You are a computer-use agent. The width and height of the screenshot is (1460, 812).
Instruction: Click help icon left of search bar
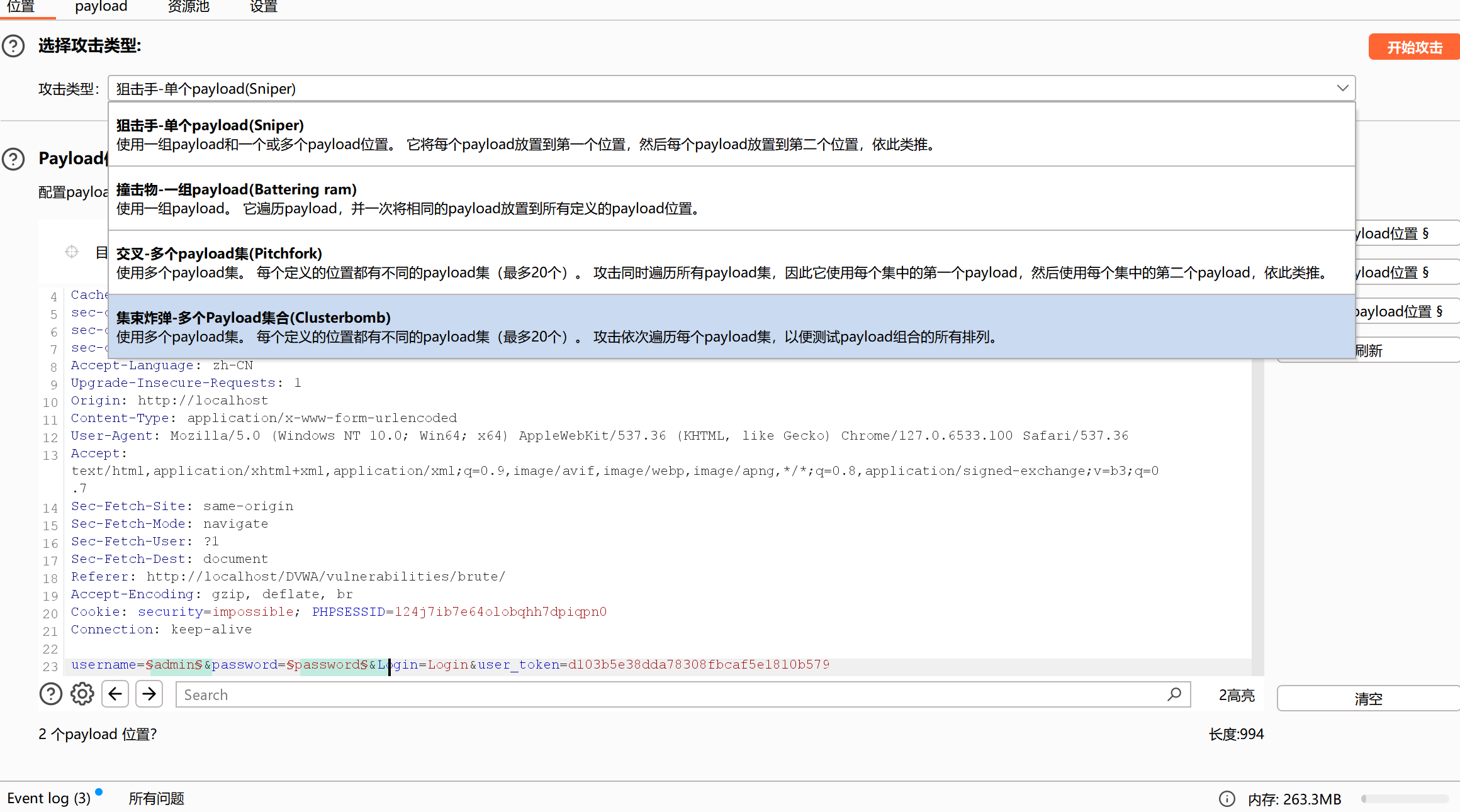pos(51,694)
